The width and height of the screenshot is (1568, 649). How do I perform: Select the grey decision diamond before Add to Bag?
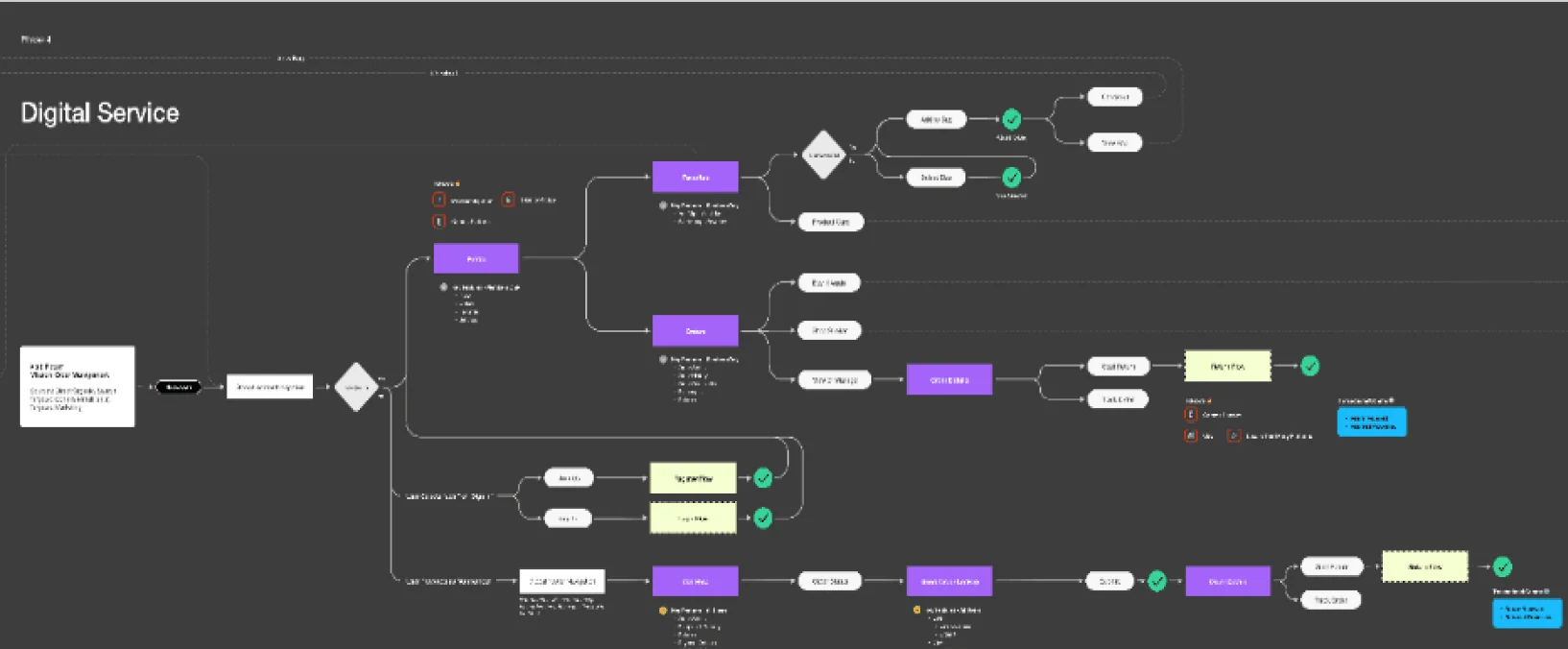click(823, 155)
